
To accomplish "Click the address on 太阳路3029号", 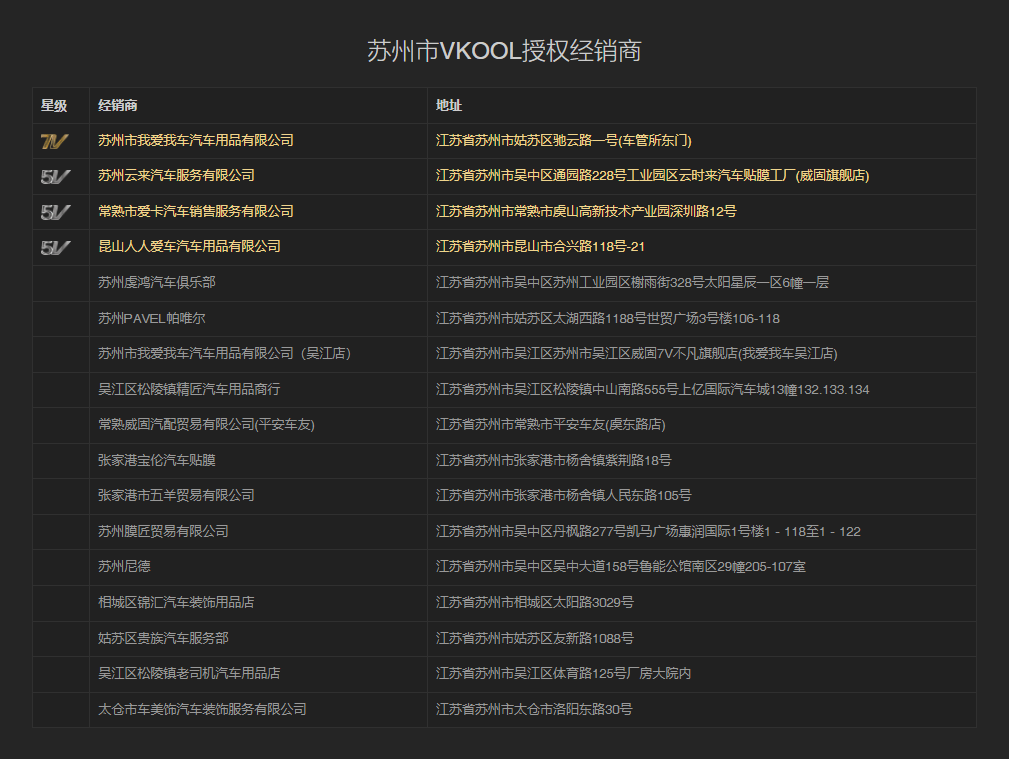I will pos(534,602).
